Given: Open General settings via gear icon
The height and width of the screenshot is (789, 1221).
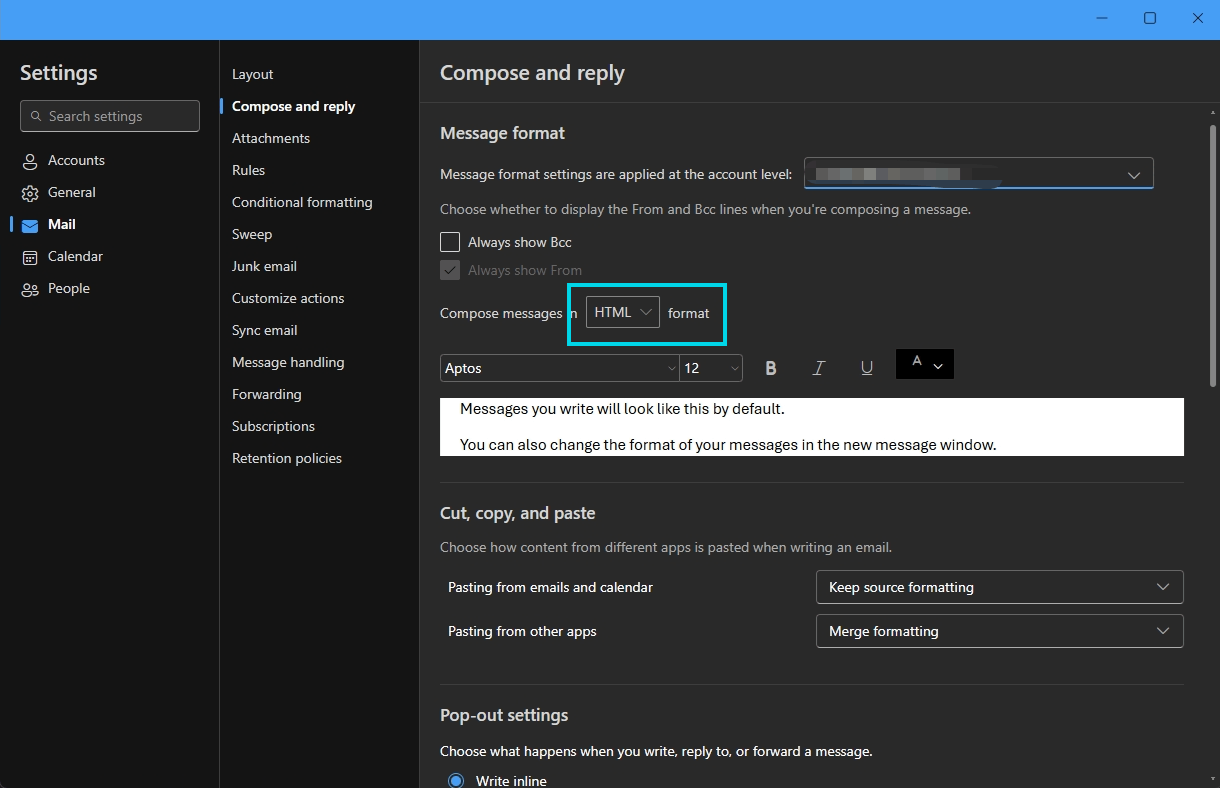Looking at the screenshot, I should [30, 193].
